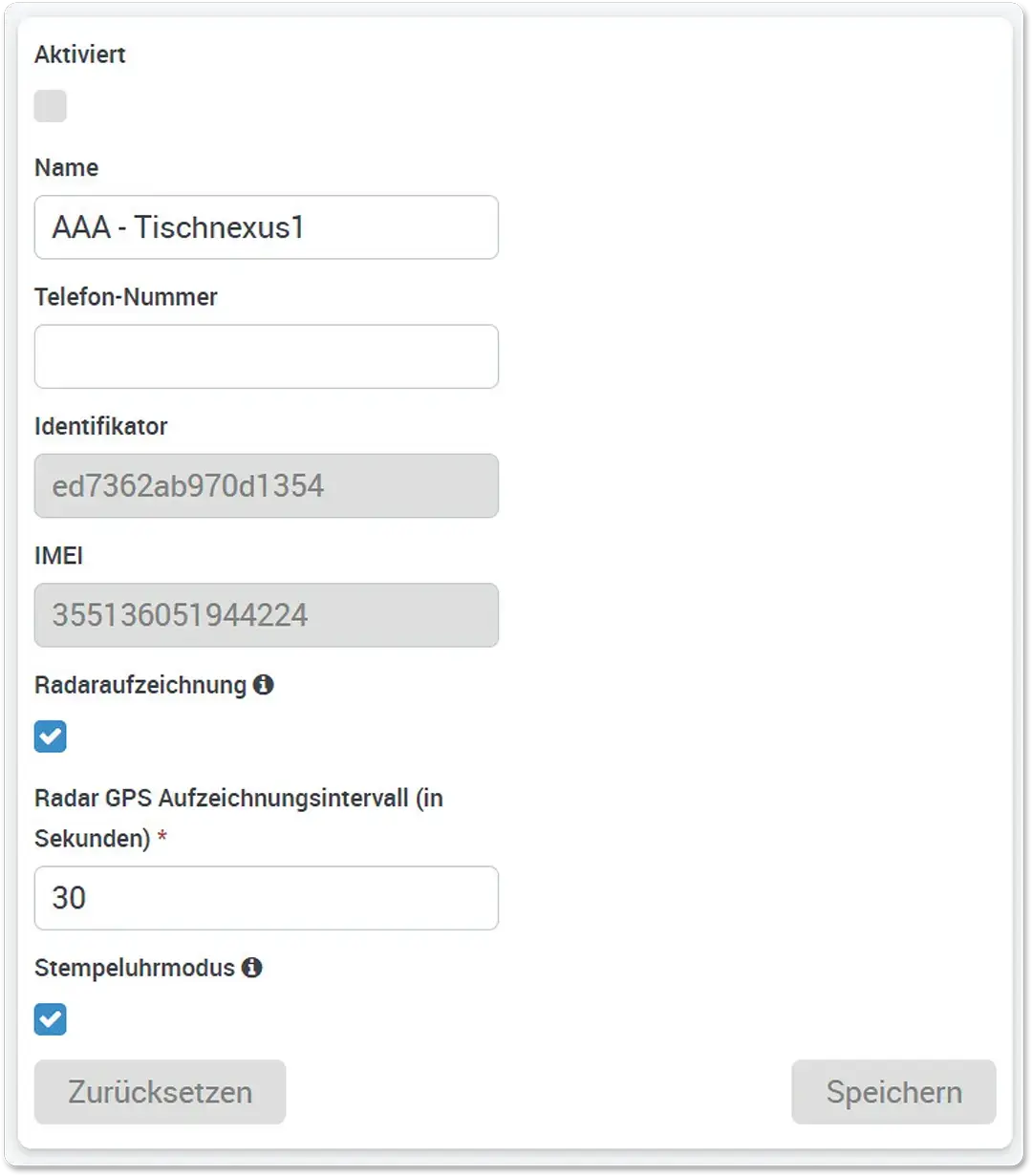Click the Telefon-Nummer label
1032x1176 pixels.
126,297
